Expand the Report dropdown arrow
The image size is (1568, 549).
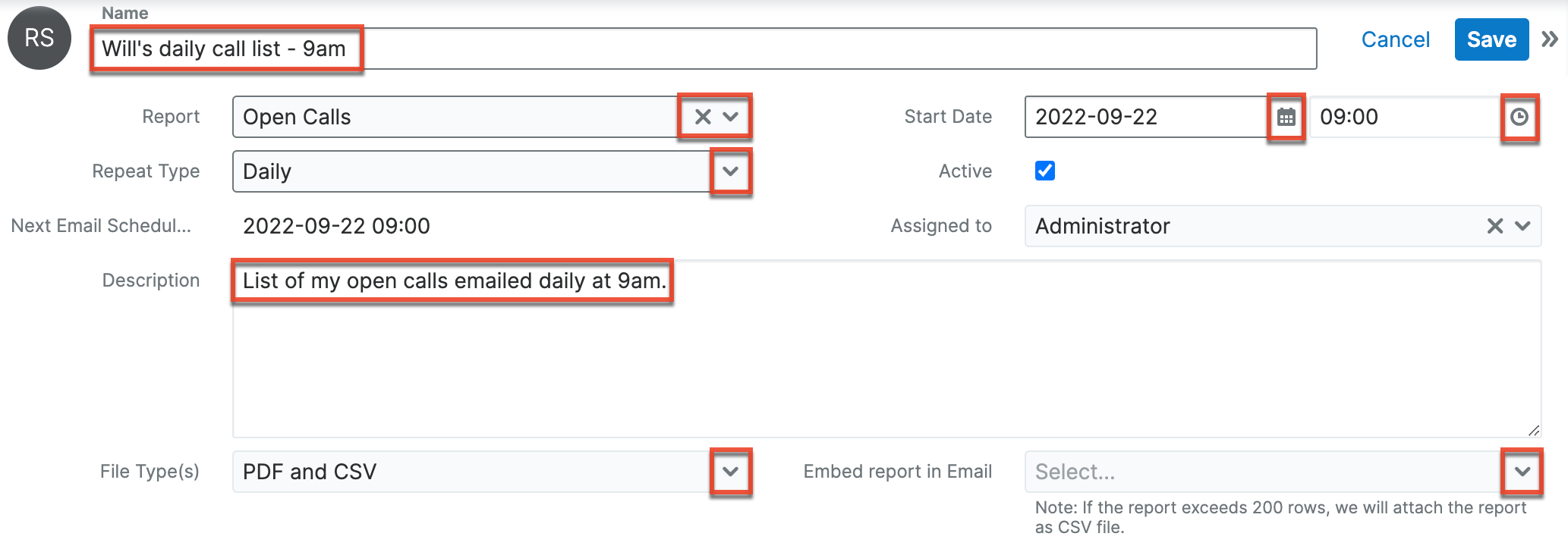[x=731, y=117]
